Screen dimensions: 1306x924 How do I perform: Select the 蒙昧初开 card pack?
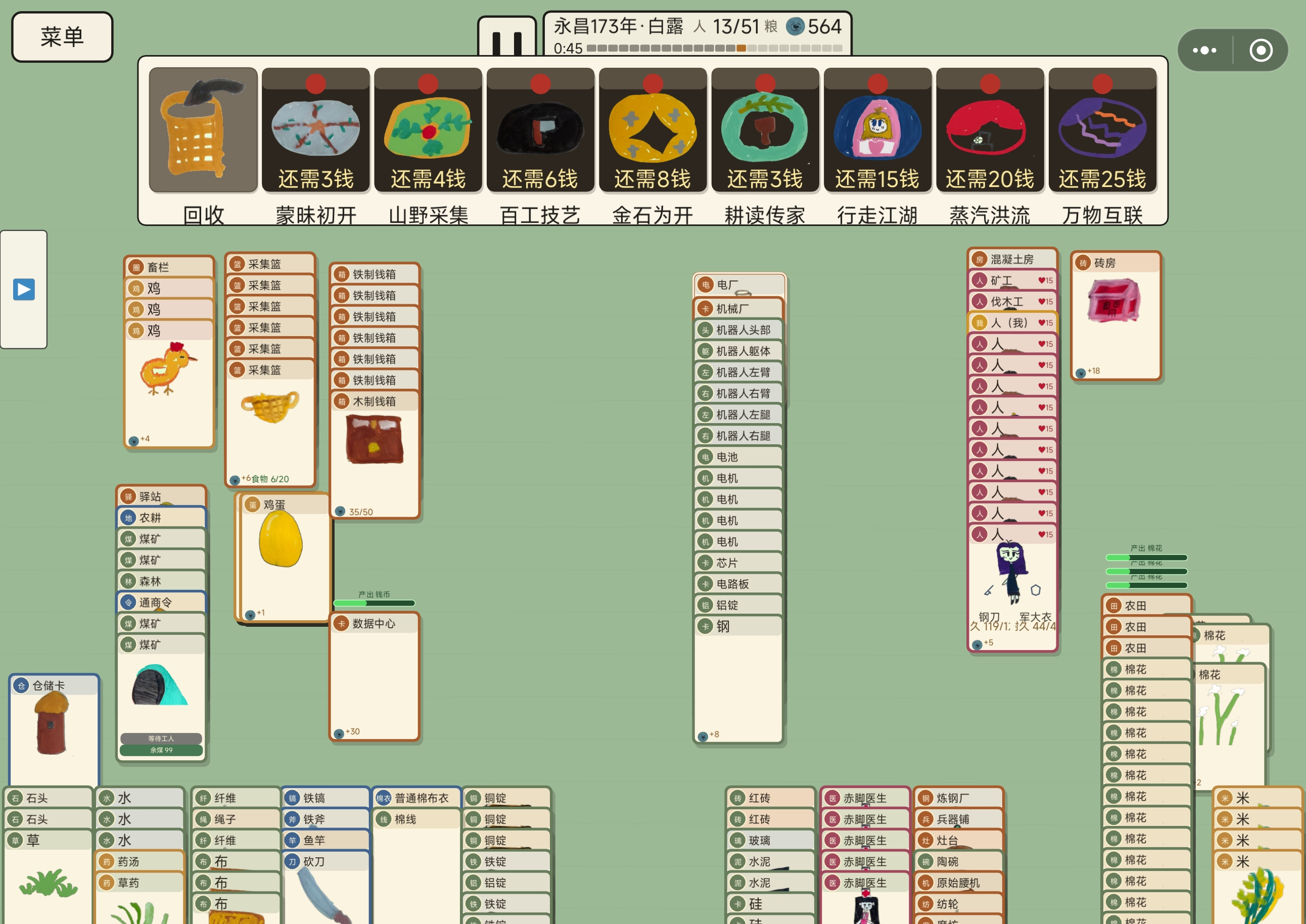click(316, 130)
